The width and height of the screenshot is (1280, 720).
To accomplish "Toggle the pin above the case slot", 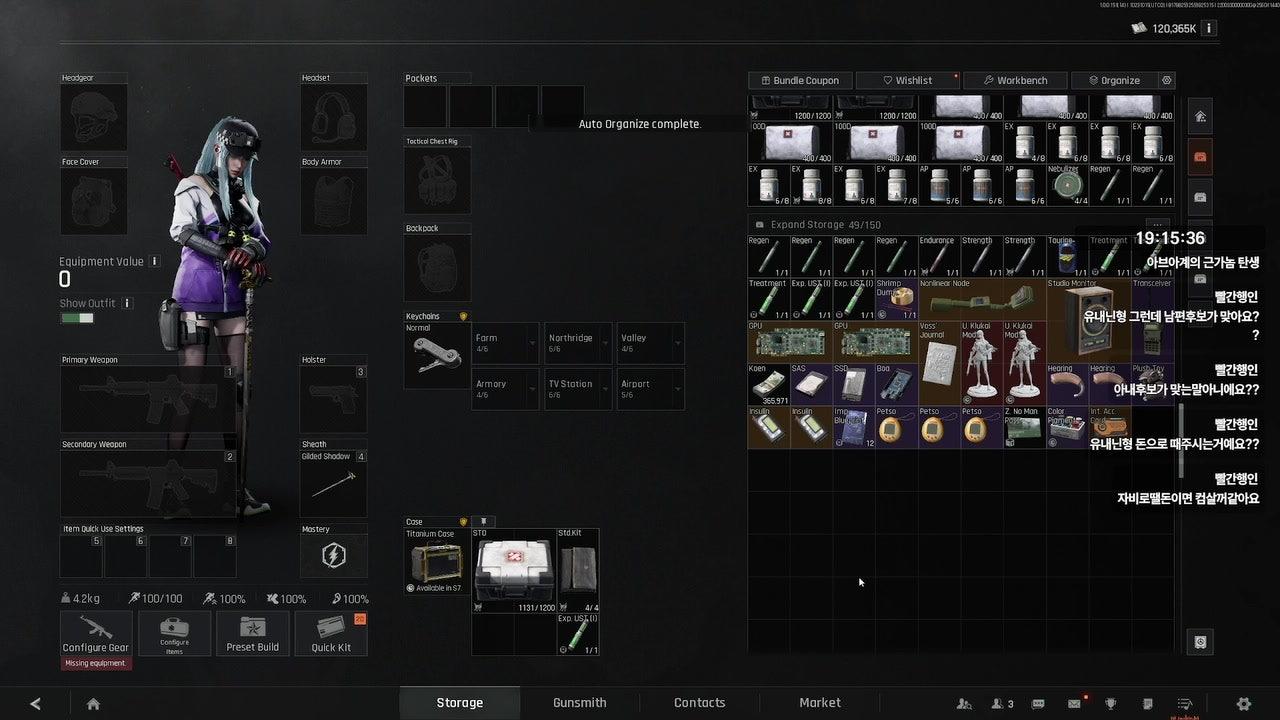I will (x=483, y=521).
